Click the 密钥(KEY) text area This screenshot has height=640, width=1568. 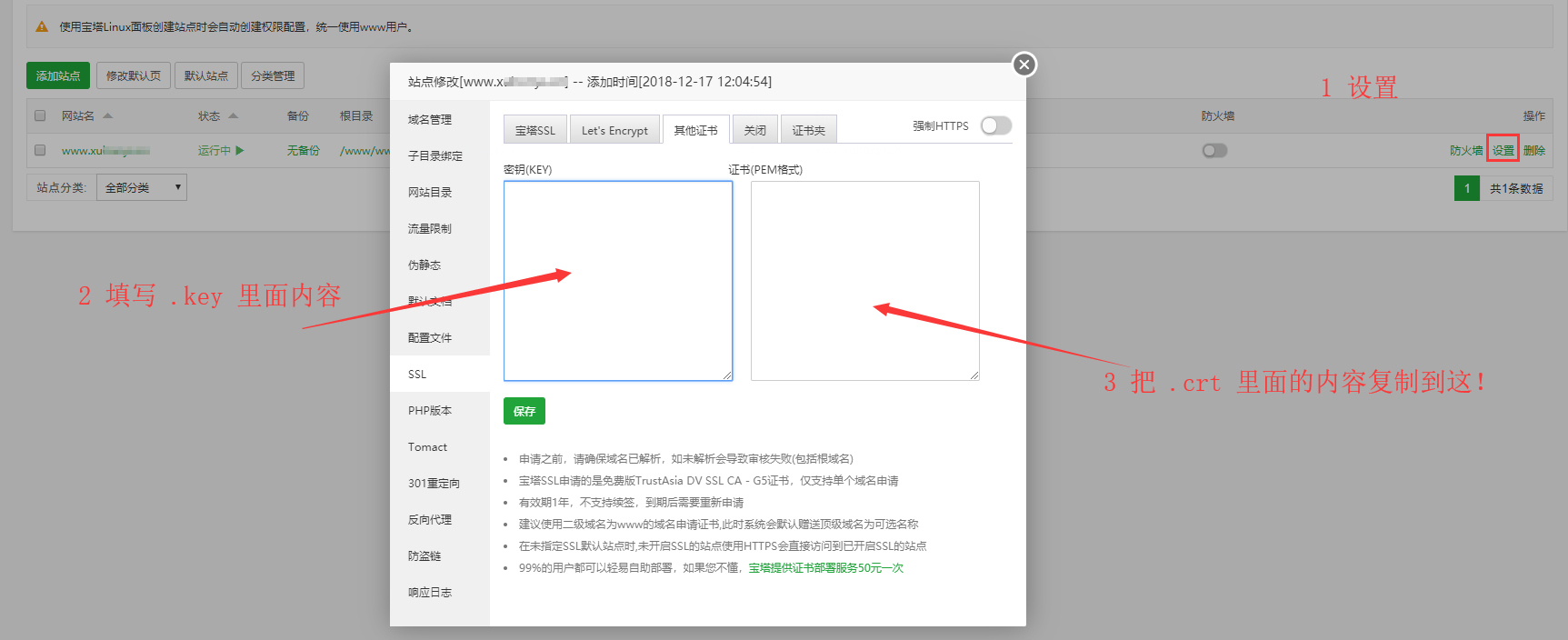point(618,281)
